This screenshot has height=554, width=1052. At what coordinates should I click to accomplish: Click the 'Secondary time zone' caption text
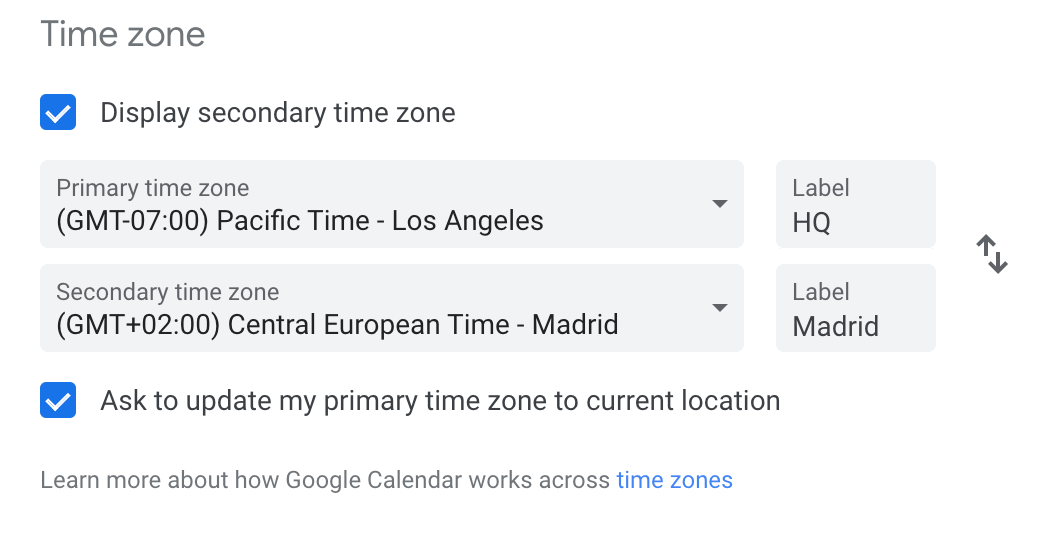[x=167, y=292]
